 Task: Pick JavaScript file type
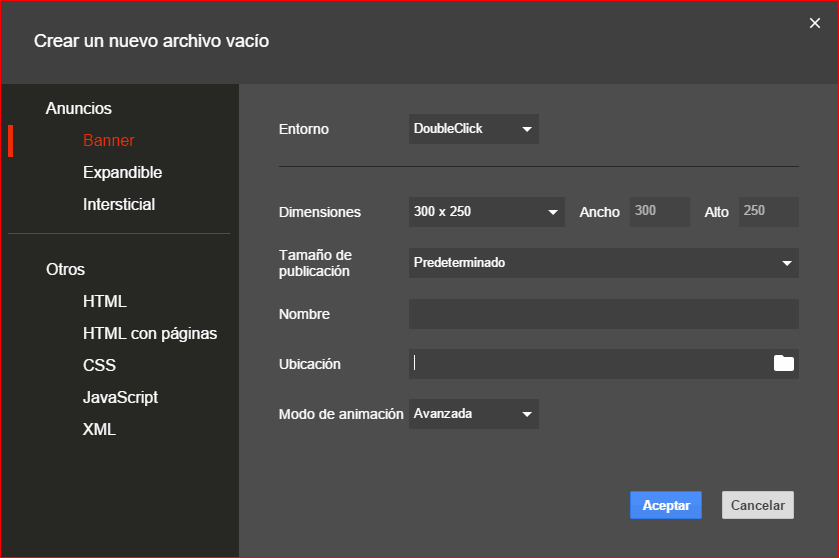click(x=120, y=398)
